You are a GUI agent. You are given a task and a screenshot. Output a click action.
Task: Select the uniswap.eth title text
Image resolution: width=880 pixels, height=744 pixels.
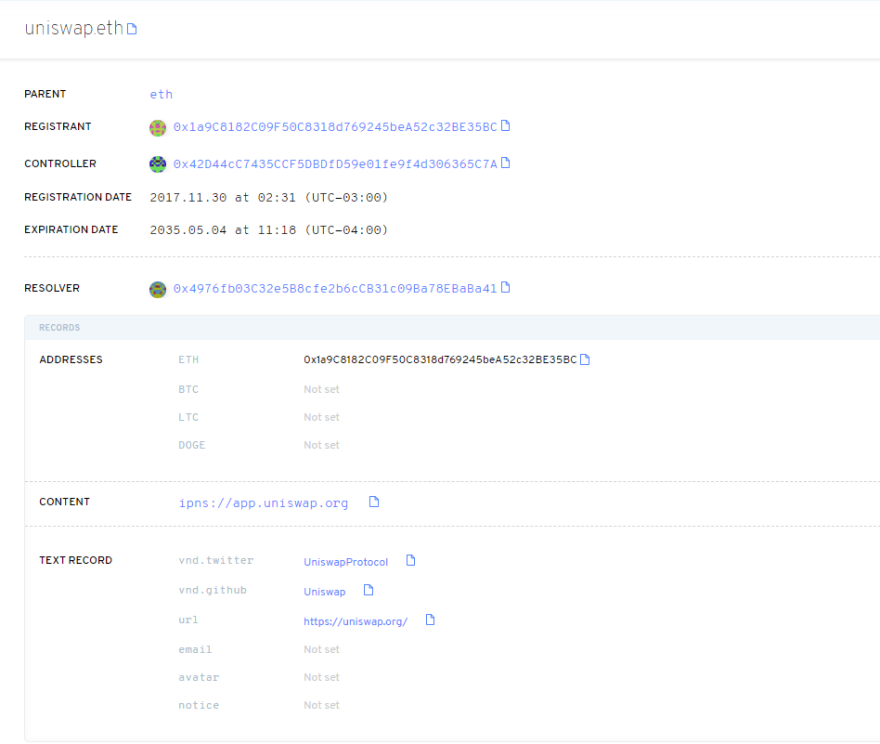pyautogui.click(x=74, y=28)
